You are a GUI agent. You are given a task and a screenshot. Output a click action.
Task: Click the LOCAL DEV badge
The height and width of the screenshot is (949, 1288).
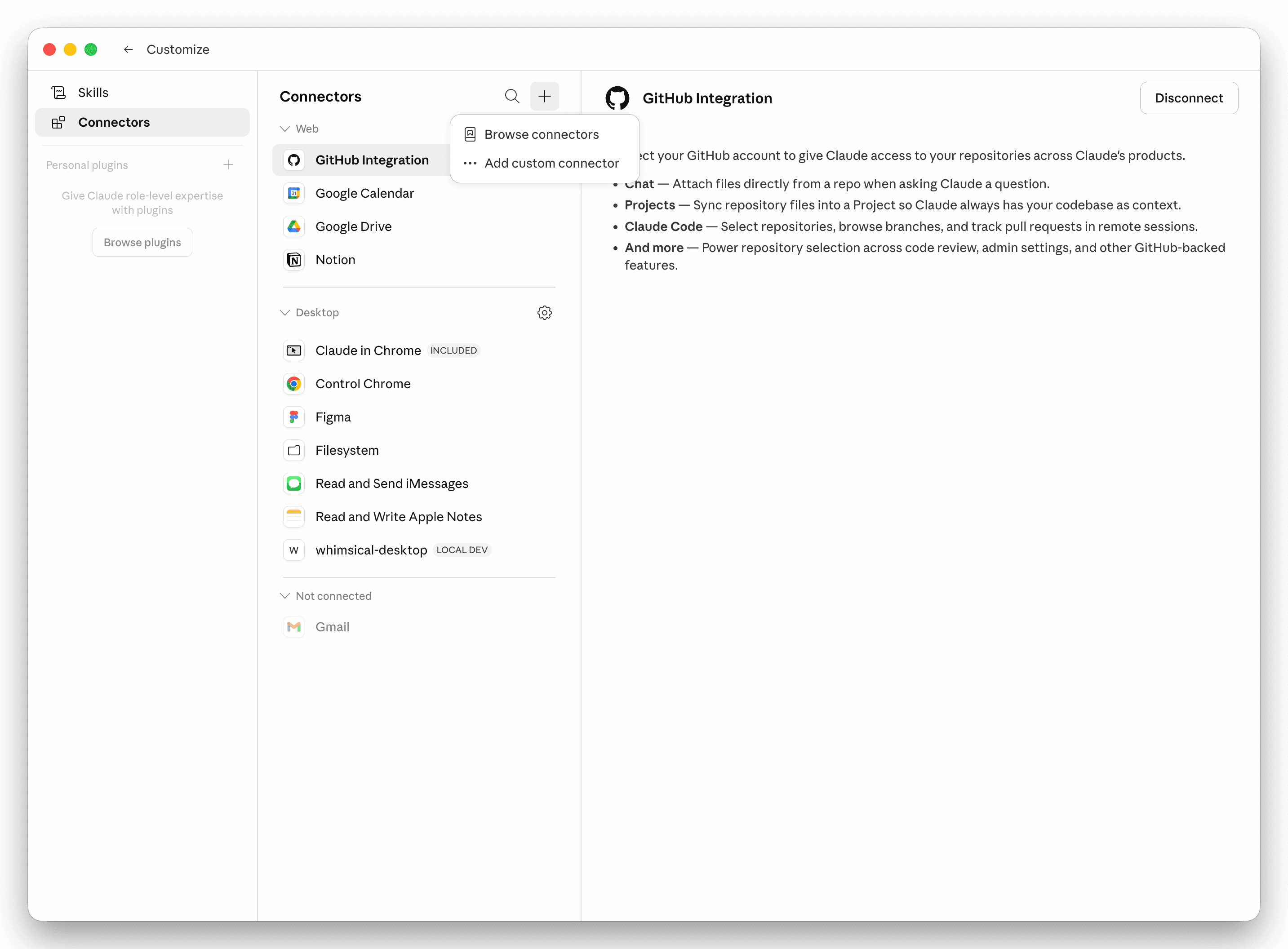[x=462, y=550]
